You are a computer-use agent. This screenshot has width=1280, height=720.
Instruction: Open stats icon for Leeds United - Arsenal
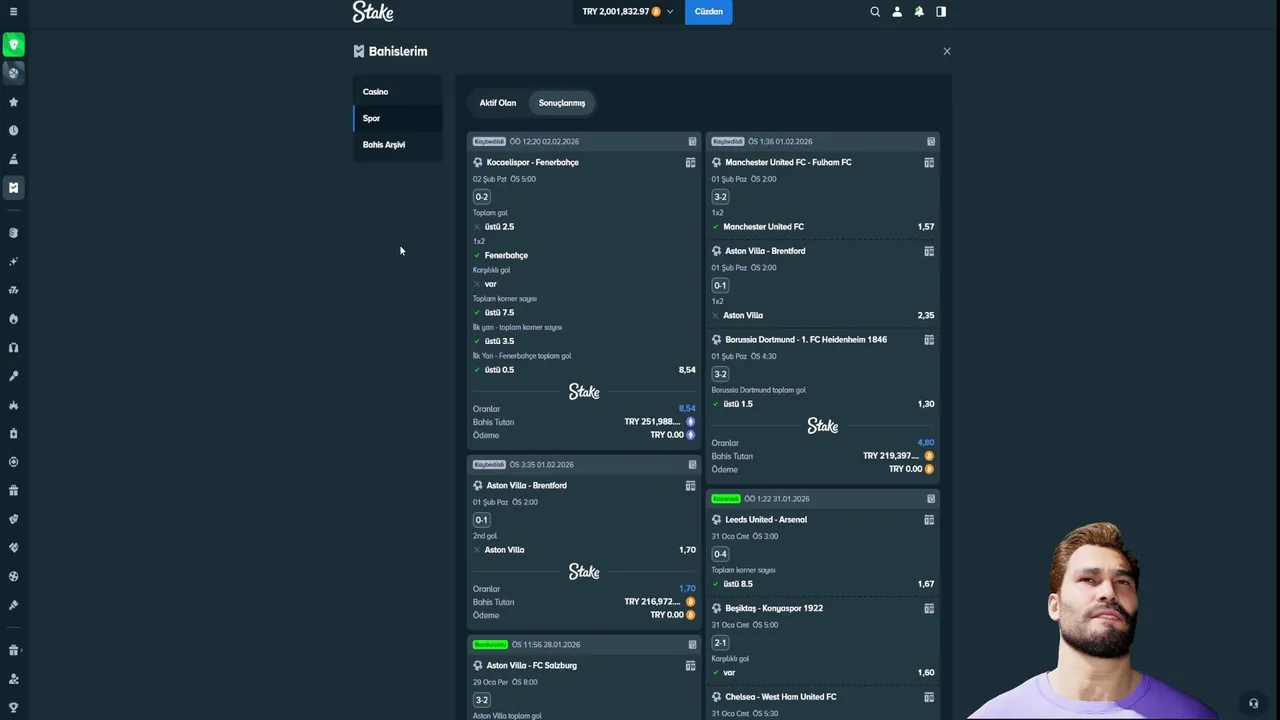[929, 520]
